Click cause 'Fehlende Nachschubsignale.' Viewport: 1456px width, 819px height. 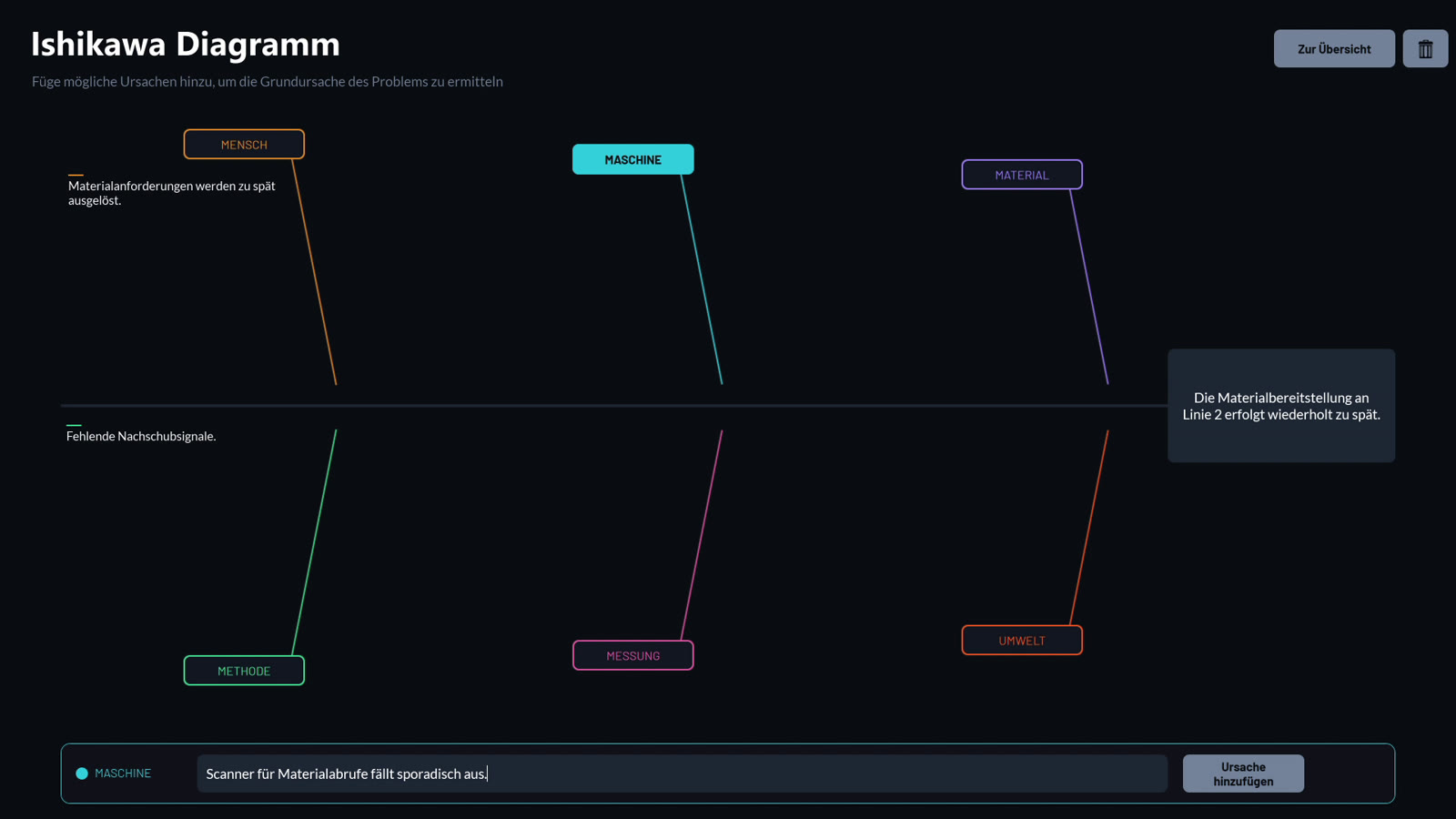coord(141,436)
